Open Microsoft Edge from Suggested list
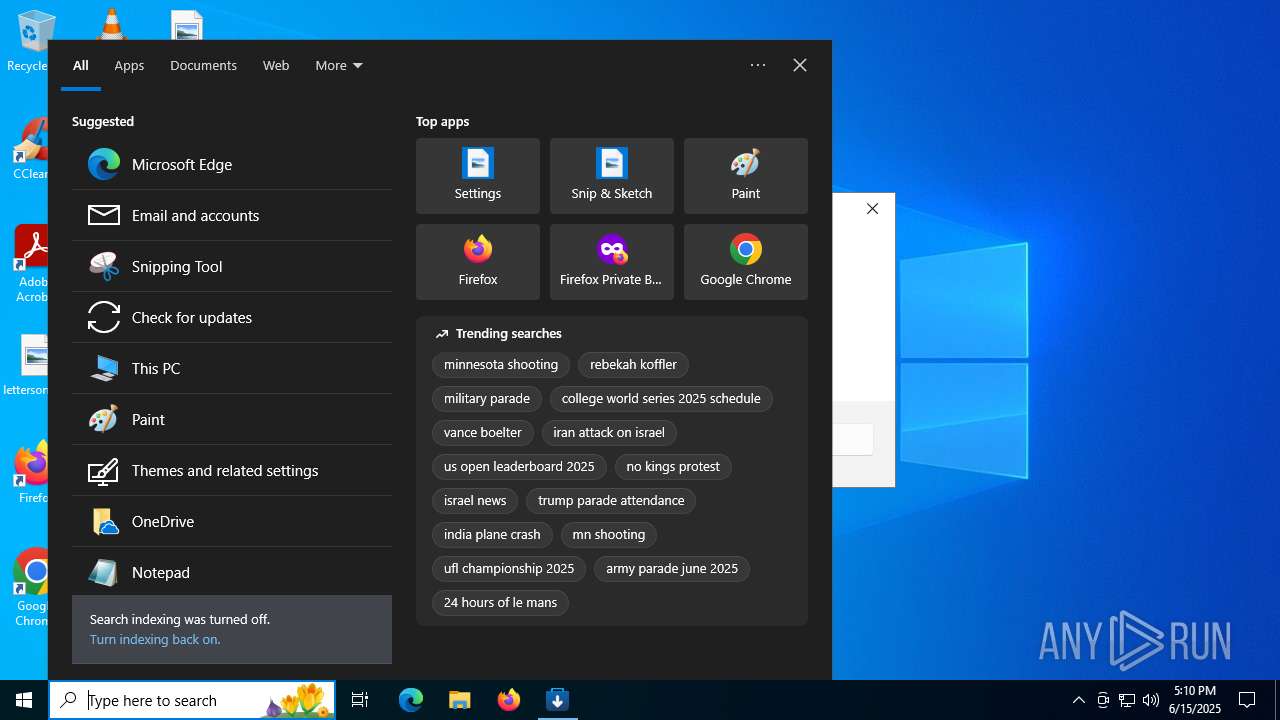This screenshot has width=1280, height=720. (x=232, y=165)
